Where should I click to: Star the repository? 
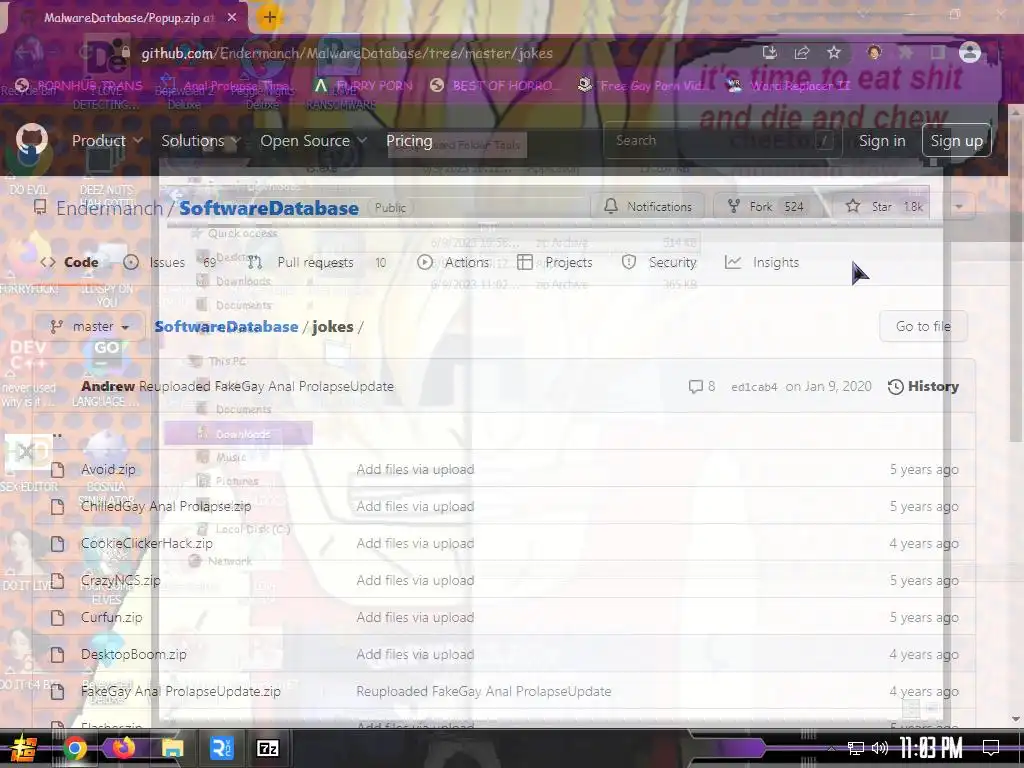pyautogui.click(x=884, y=206)
